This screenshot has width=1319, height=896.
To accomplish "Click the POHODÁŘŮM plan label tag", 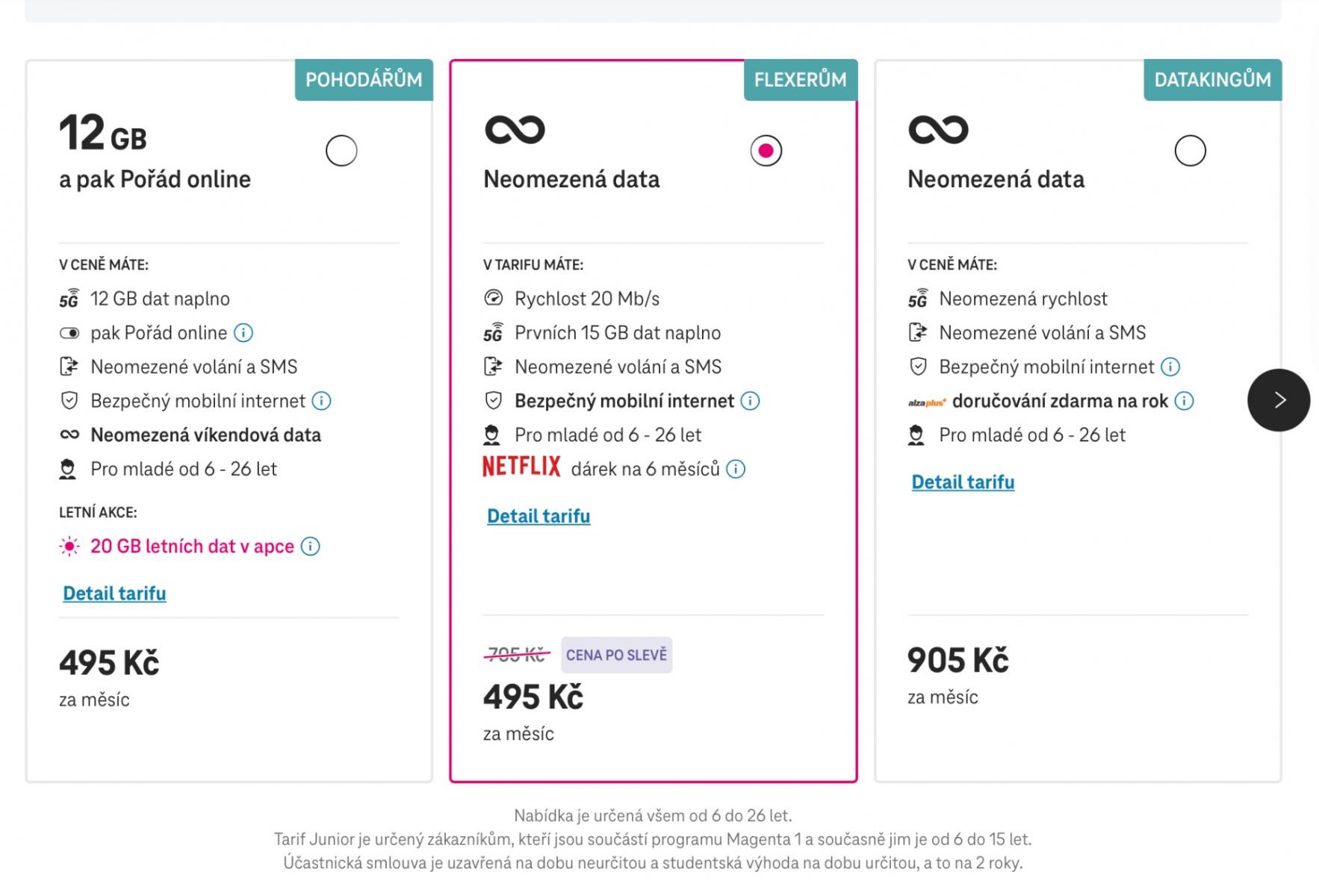I will tap(364, 80).
